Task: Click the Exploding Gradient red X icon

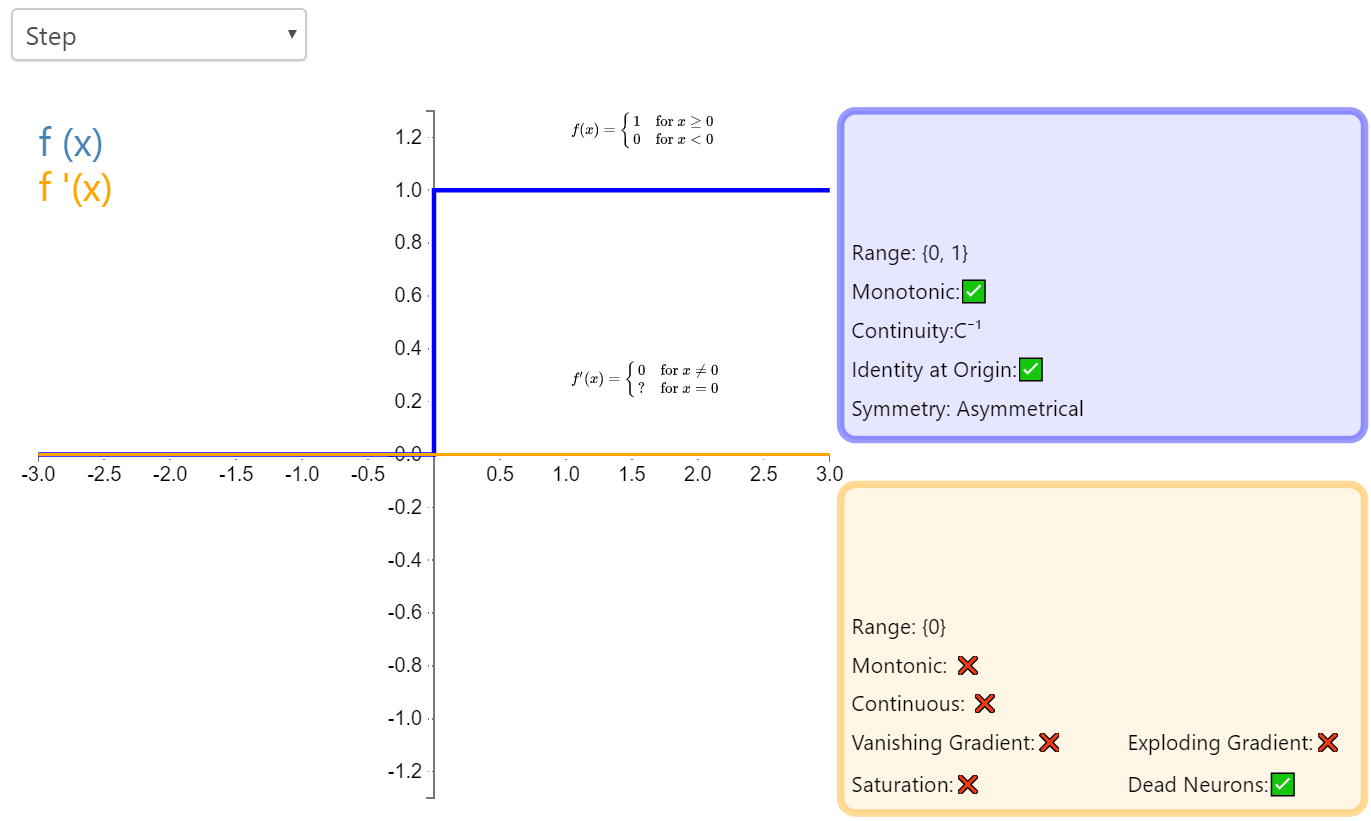Action: pyautogui.click(x=1328, y=743)
